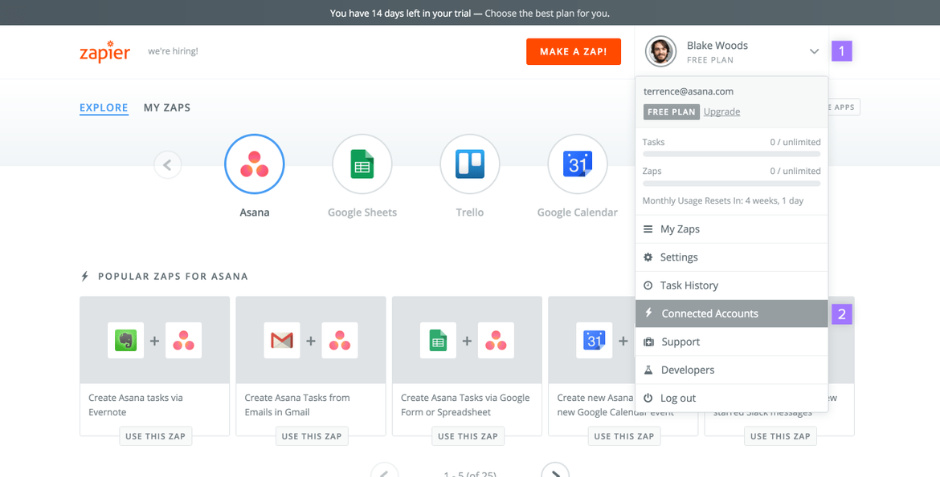Click the Zaps usage progress bar
Viewport: 940px width, 477px height.
pyautogui.click(x=731, y=183)
